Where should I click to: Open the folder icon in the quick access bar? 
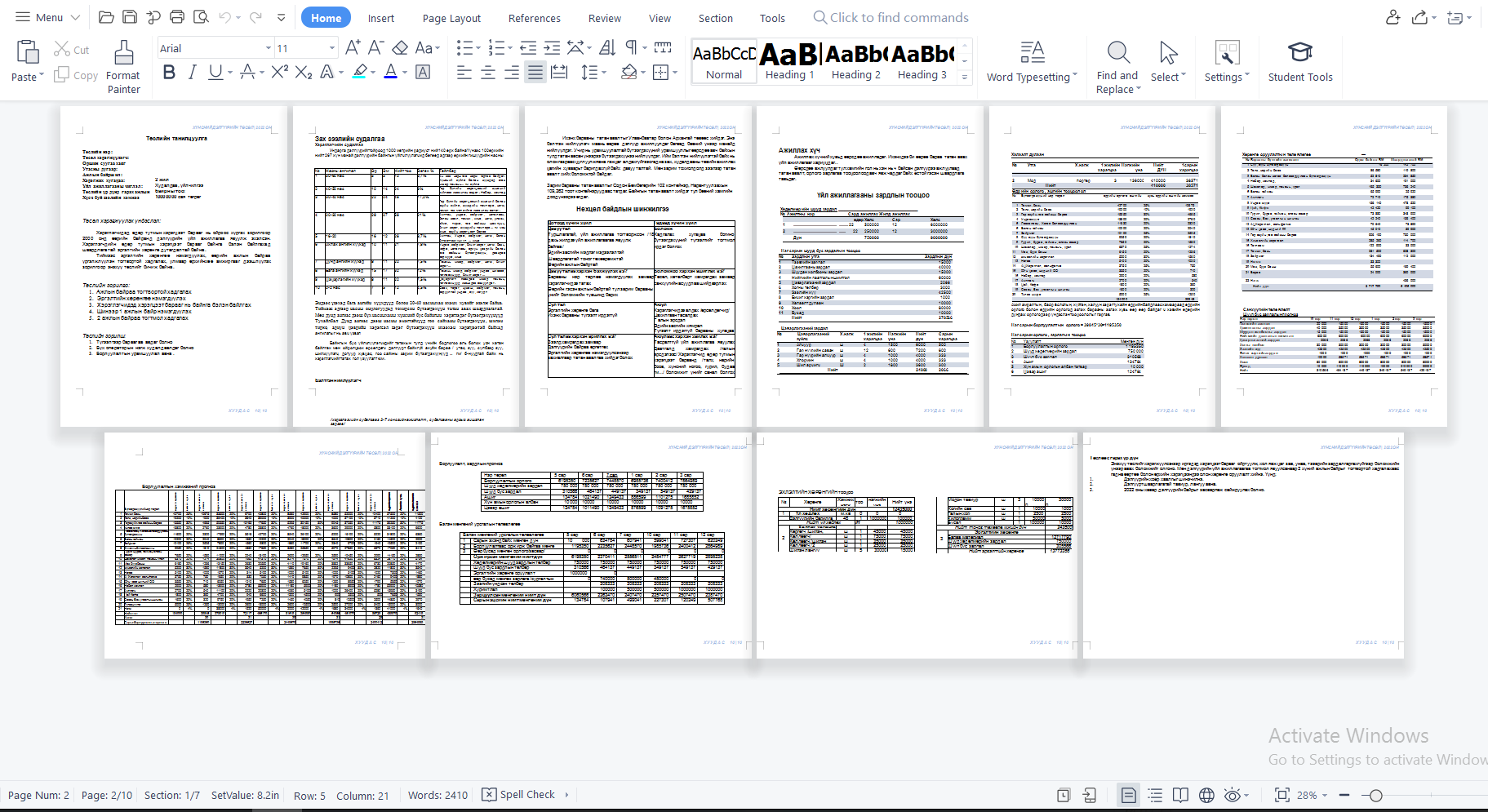pyautogui.click(x=106, y=17)
